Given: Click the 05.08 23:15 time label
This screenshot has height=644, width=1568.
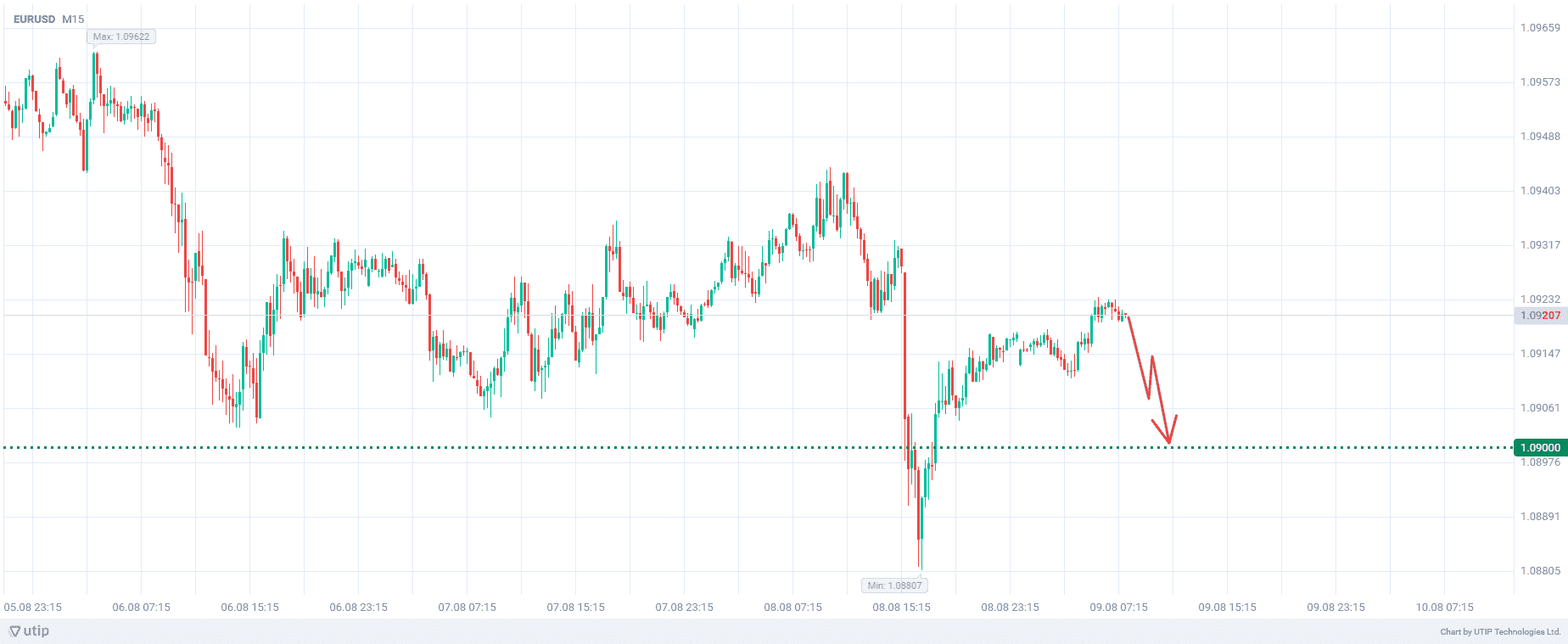Looking at the screenshot, I should [33, 607].
